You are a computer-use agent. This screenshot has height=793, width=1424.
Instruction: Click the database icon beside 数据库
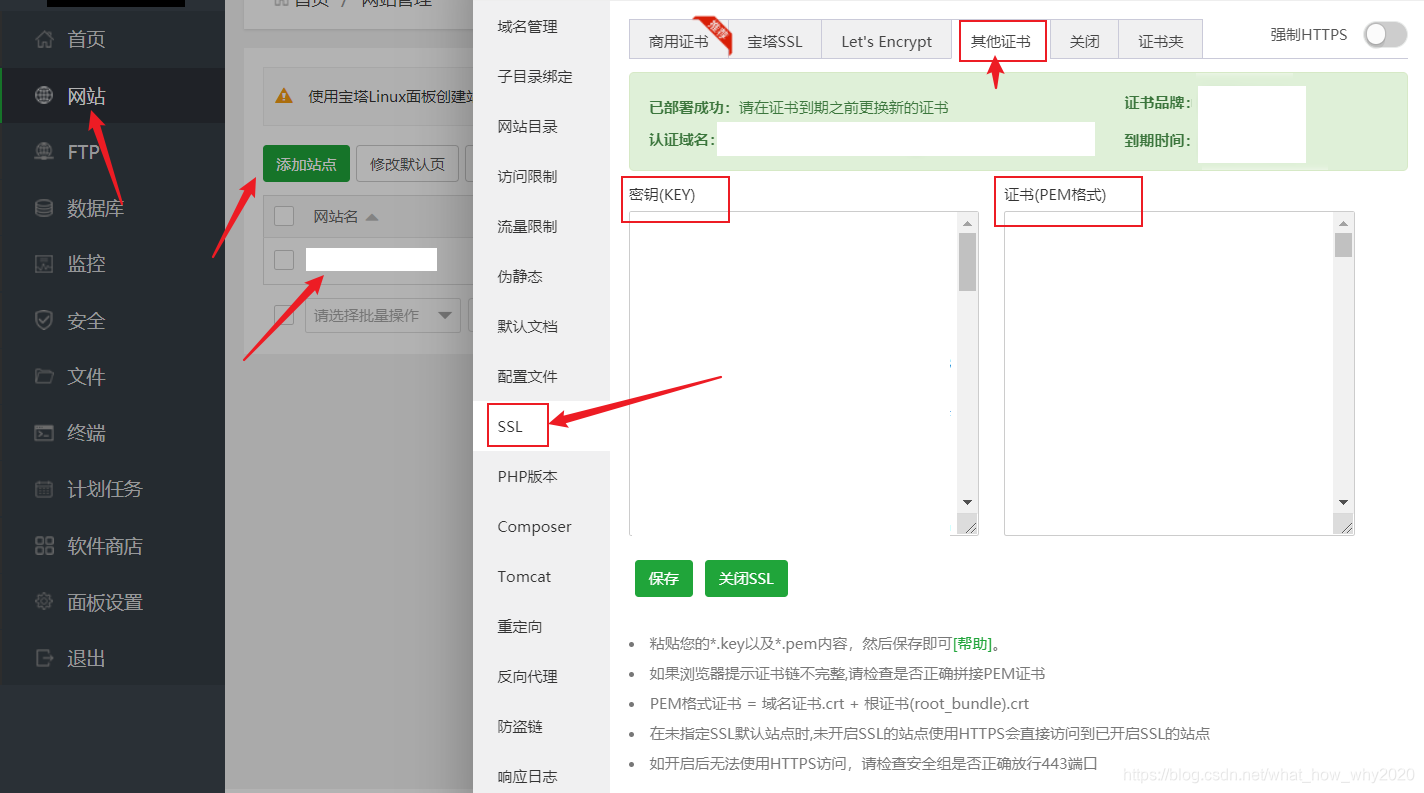tap(44, 208)
